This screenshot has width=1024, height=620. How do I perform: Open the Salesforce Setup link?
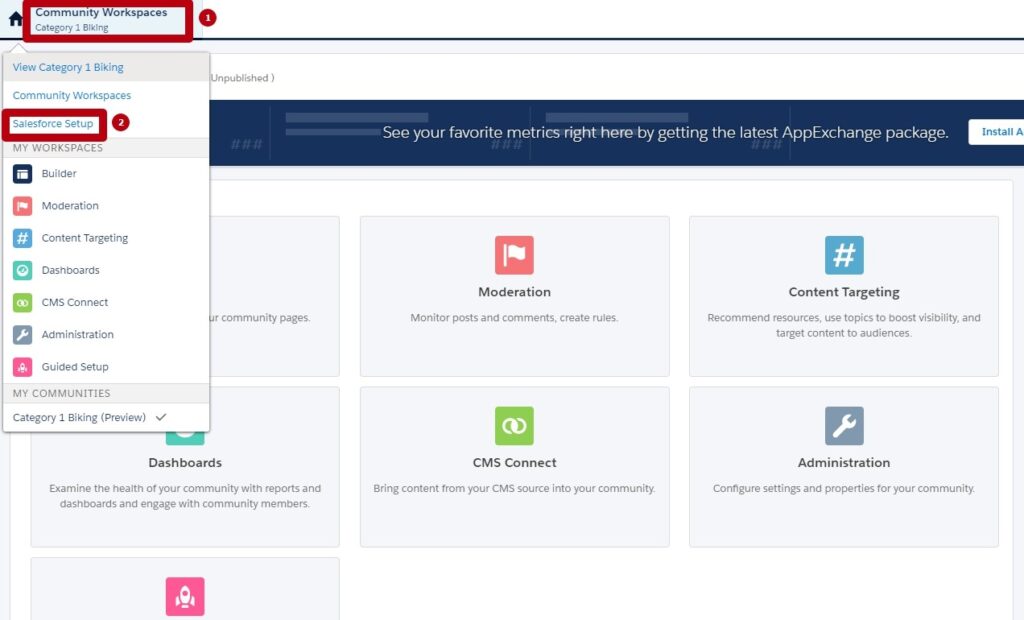53,123
